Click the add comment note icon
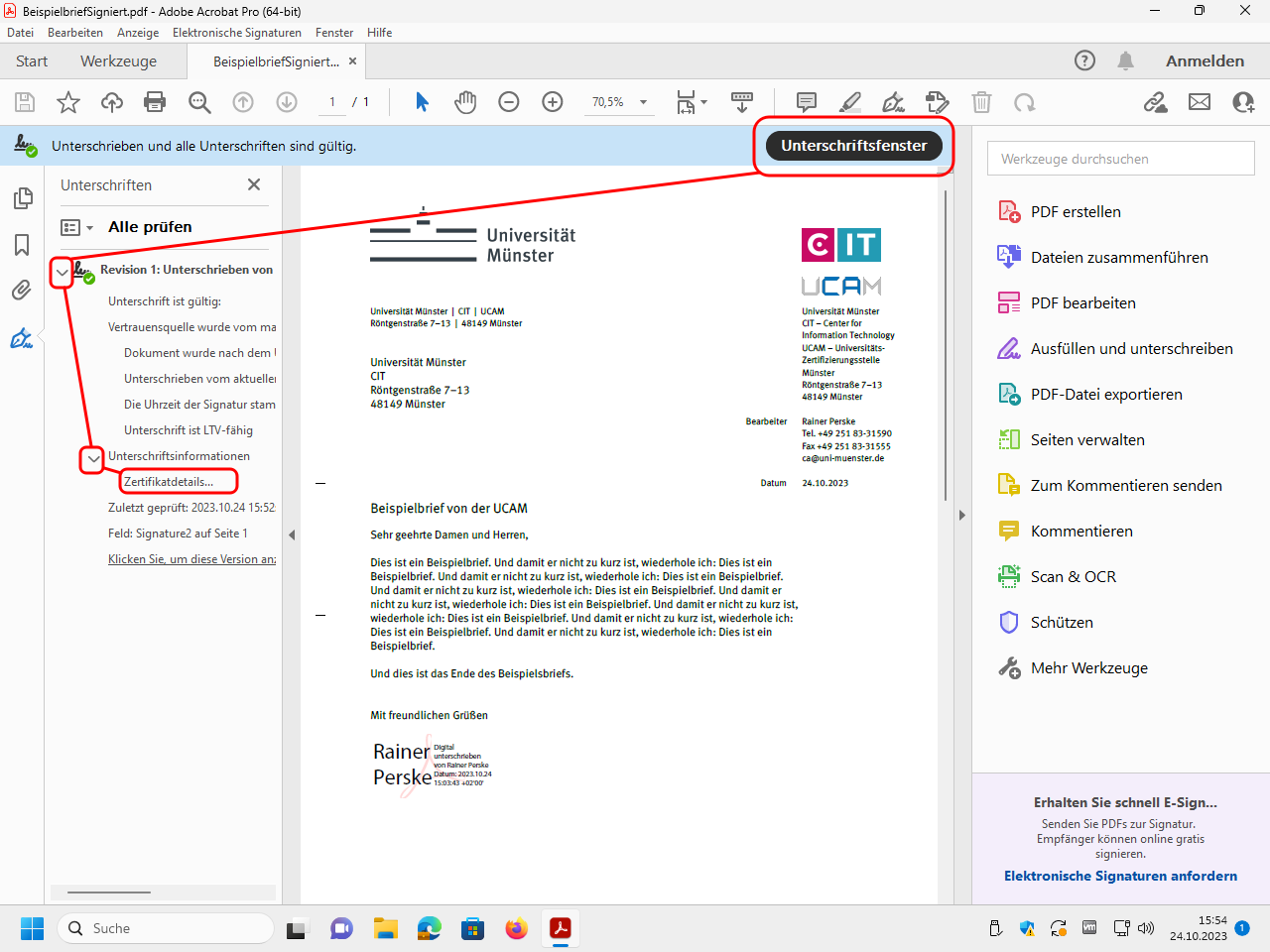Image resolution: width=1270 pixels, height=952 pixels. 807,102
